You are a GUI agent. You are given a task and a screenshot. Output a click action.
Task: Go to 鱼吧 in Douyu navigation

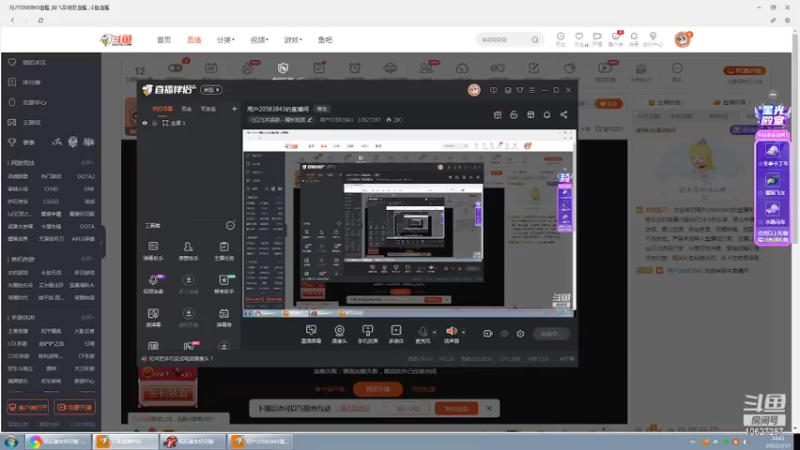point(324,40)
